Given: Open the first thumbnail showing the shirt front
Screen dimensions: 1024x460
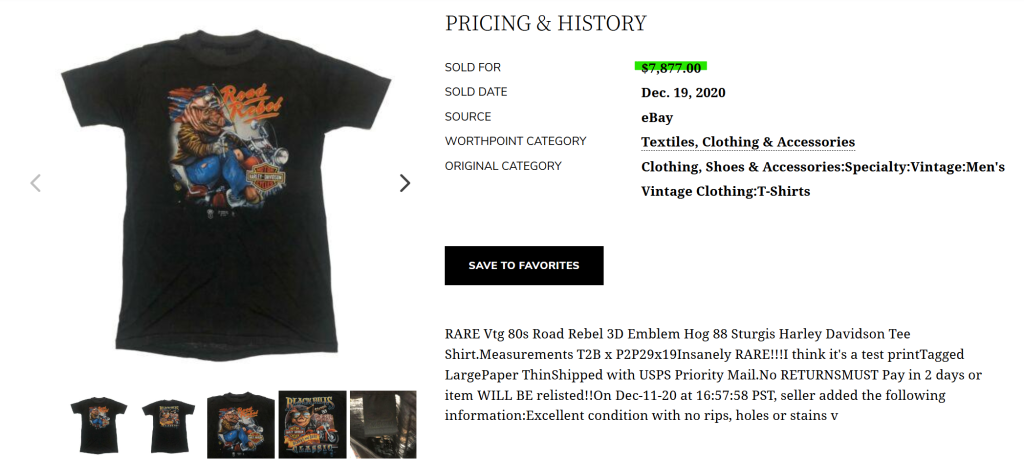Looking at the screenshot, I should [99, 425].
